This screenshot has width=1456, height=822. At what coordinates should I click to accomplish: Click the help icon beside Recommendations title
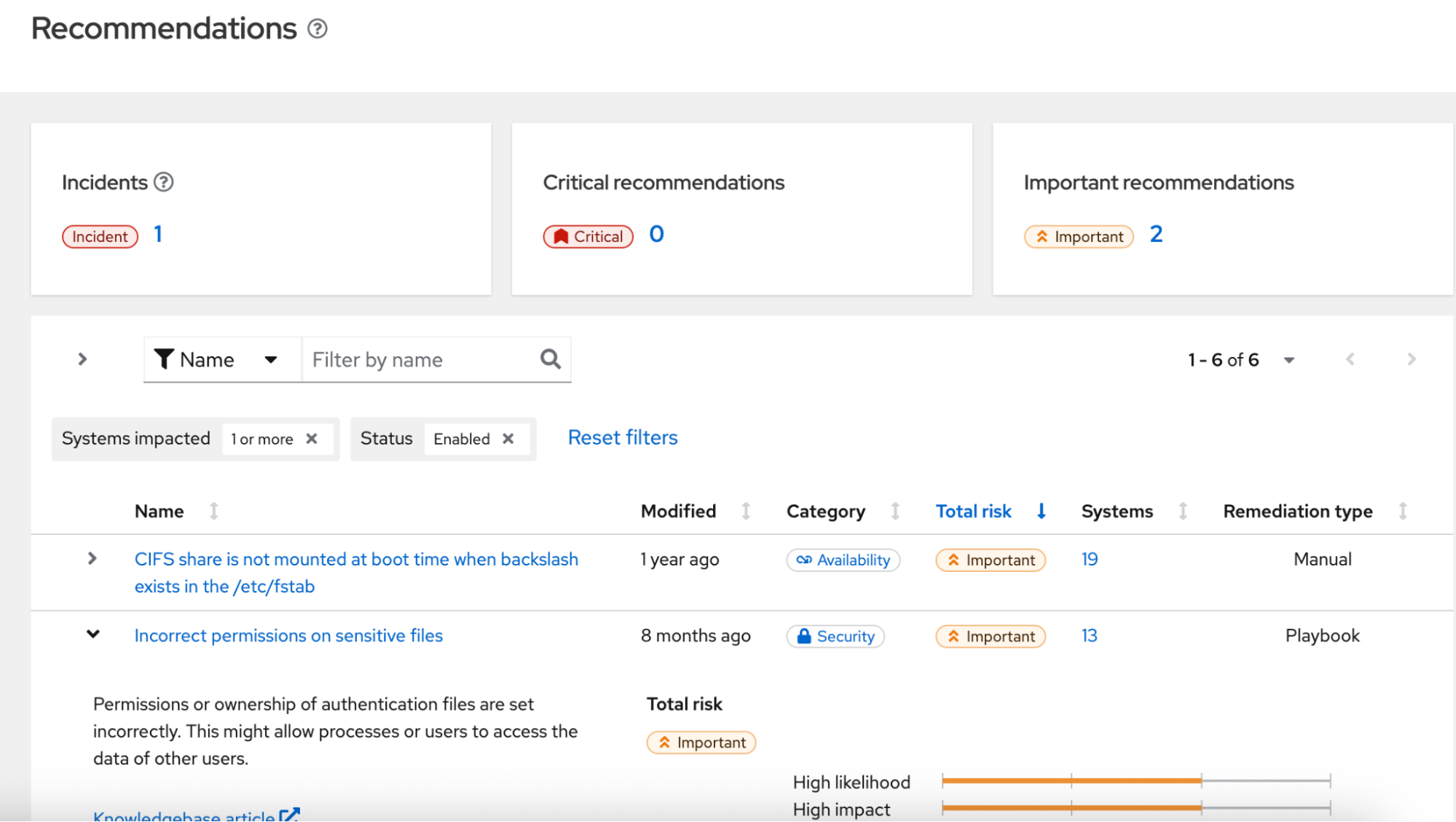click(317, 29)
